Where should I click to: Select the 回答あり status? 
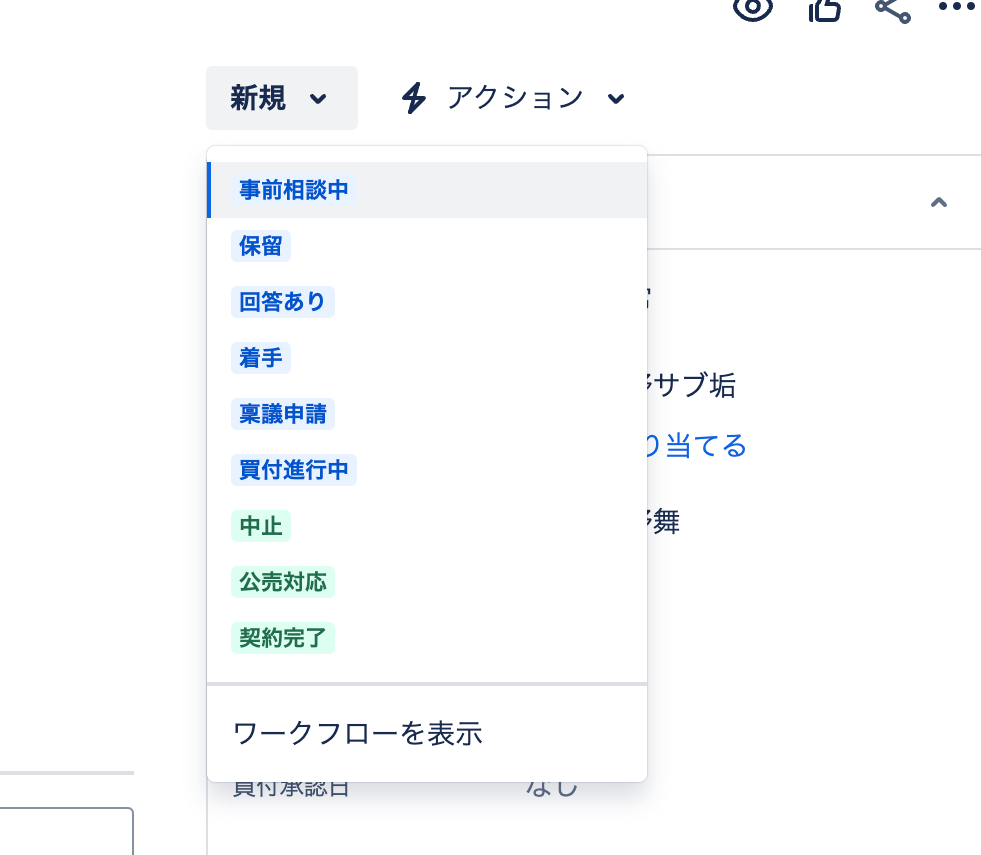coord(283,302)
